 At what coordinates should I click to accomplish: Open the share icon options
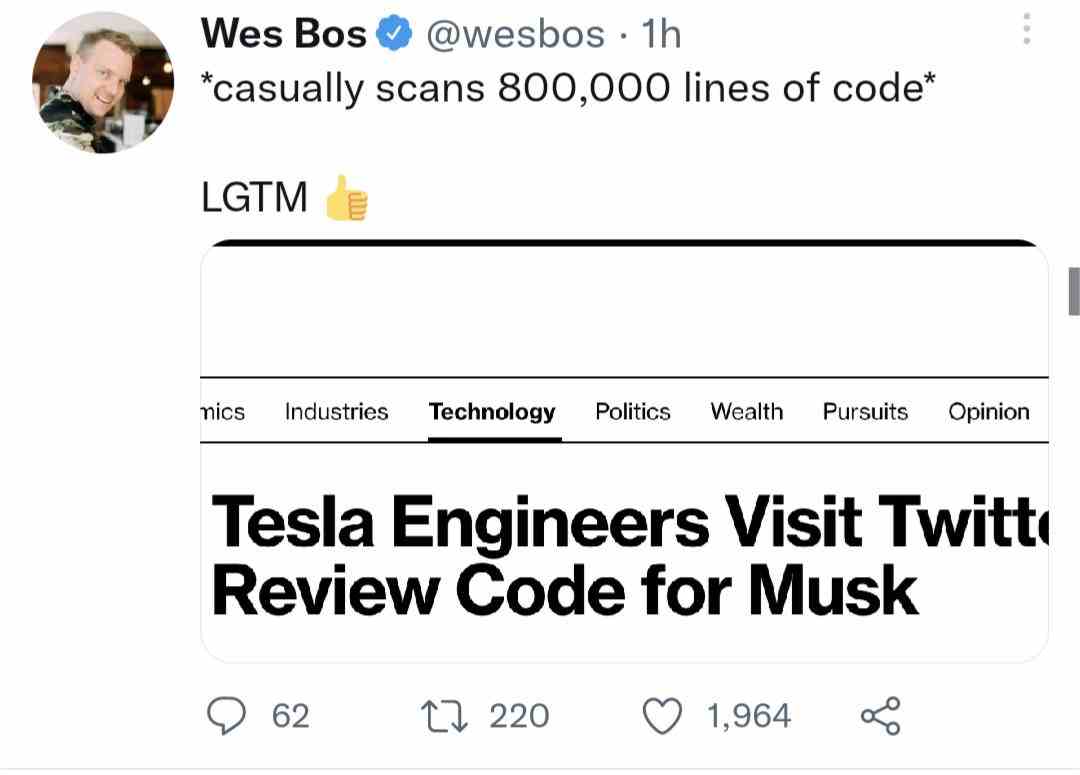[x=881, y=716]
